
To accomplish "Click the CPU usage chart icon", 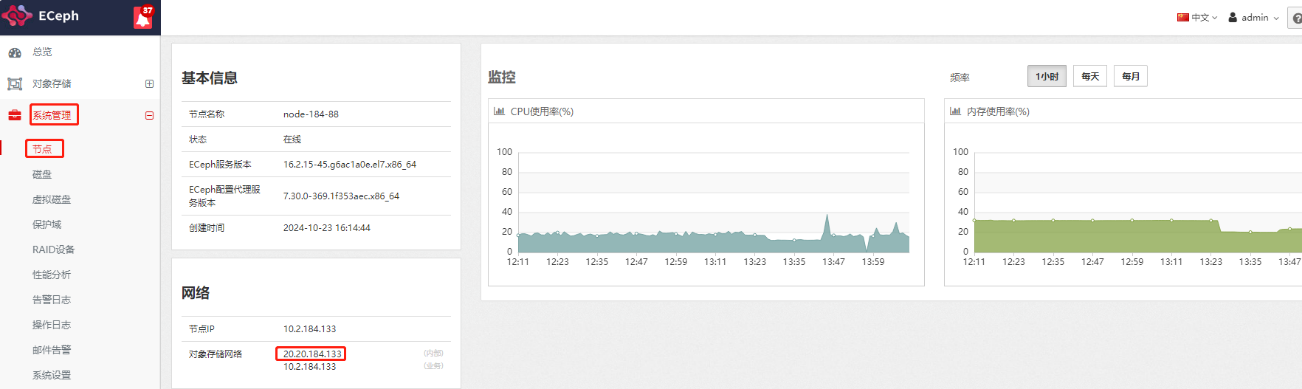I will click(499, 111).
